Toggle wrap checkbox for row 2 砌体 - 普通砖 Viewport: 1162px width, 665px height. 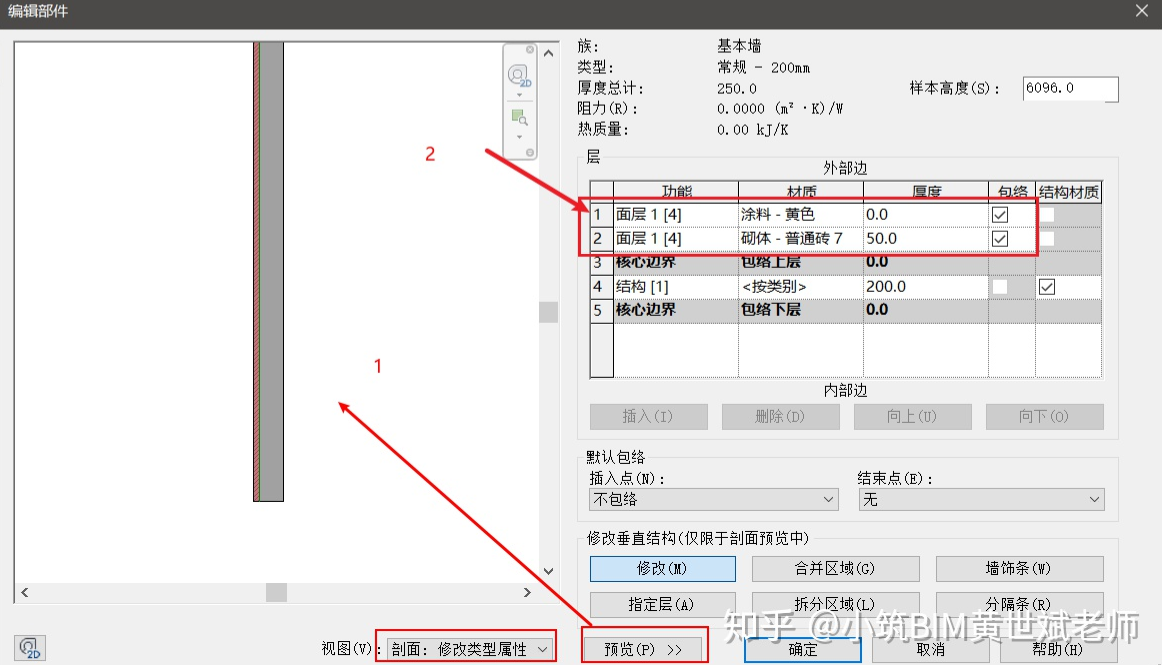pyautogui.click(x=1000, y=239)
